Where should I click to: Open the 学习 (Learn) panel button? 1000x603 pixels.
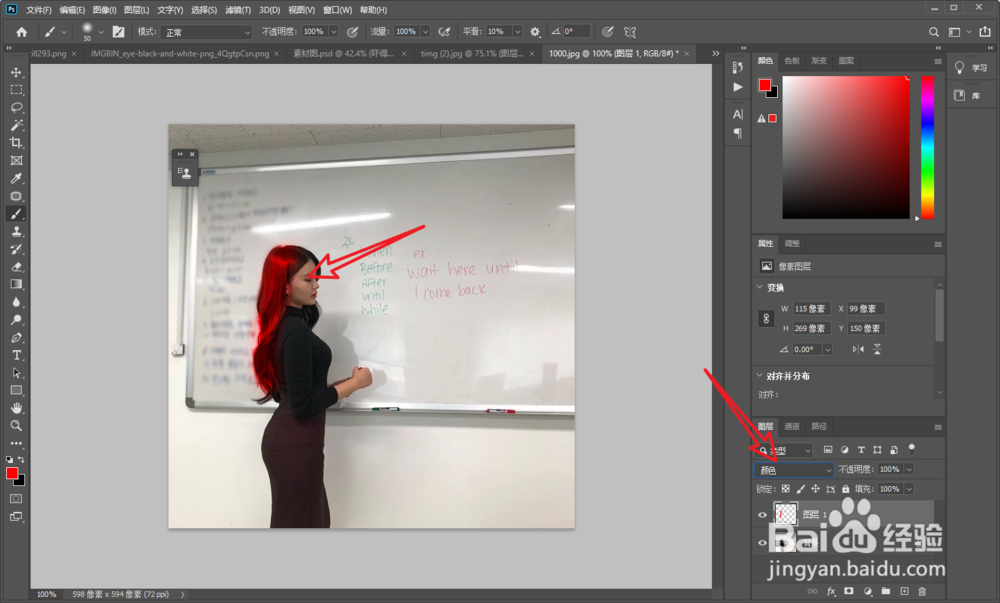pyautogui.click(x=971, y=68)
